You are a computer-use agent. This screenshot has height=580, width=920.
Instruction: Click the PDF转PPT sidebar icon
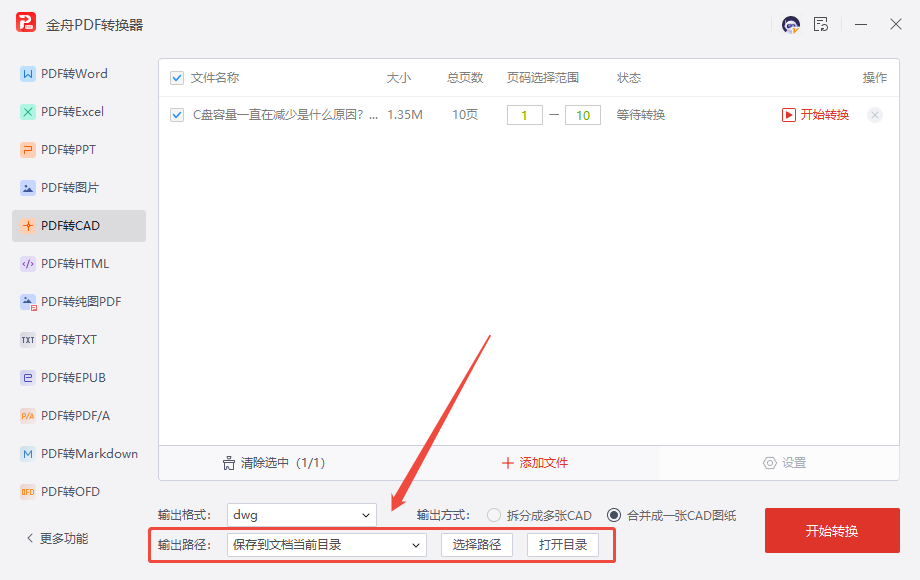pyautogui.click(x=28, y=150)
